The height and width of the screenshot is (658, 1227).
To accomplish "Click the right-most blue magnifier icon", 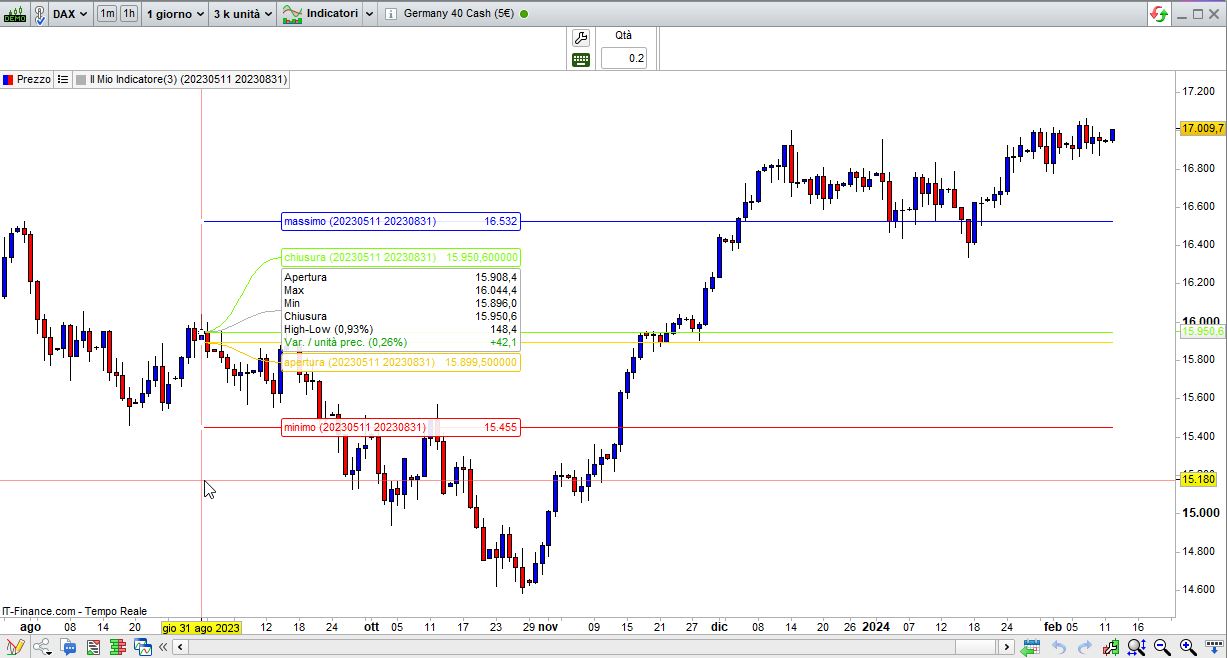I will click(x=1187, y=647).
